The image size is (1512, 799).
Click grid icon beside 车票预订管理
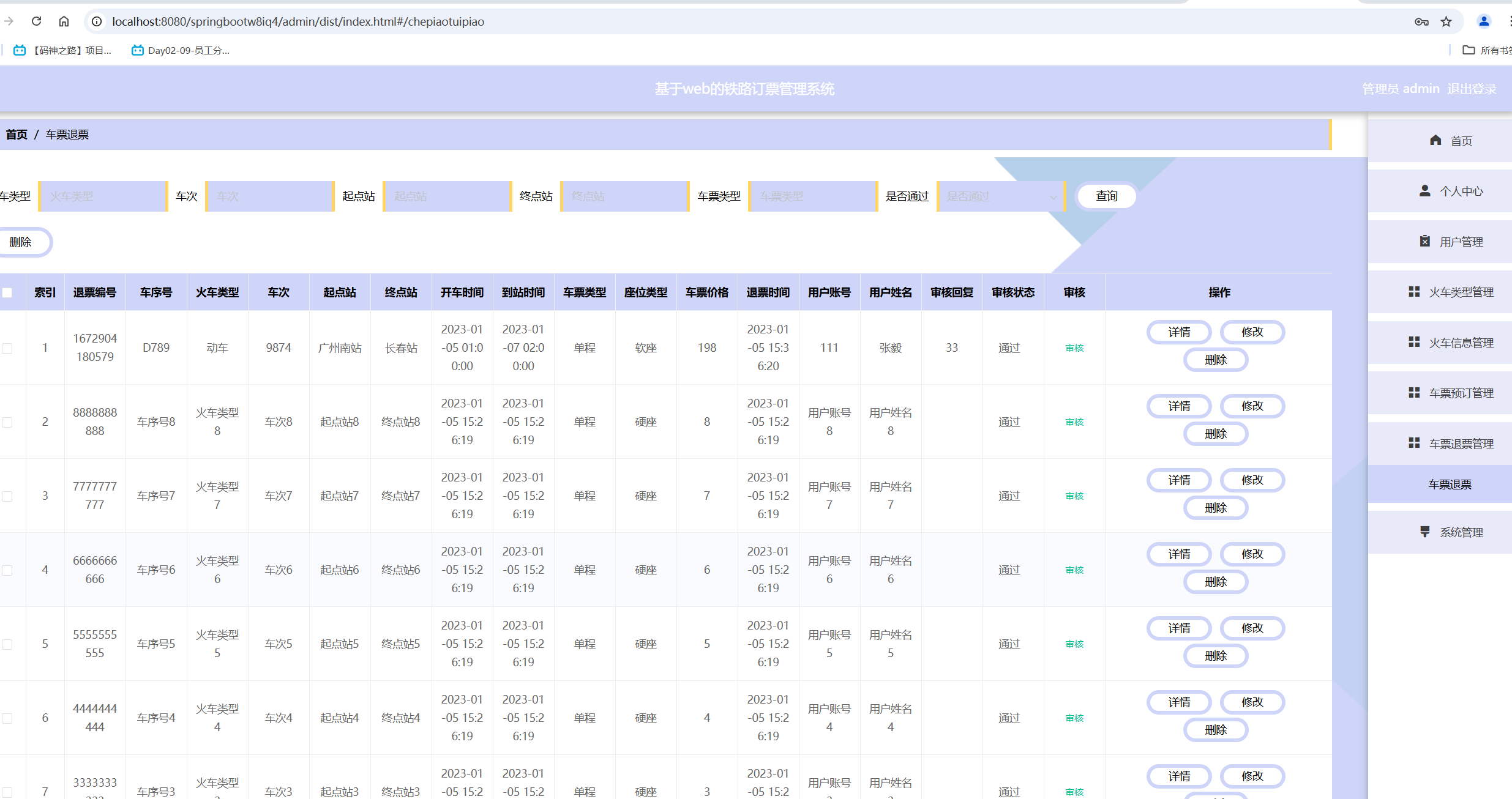(1414, 393)
